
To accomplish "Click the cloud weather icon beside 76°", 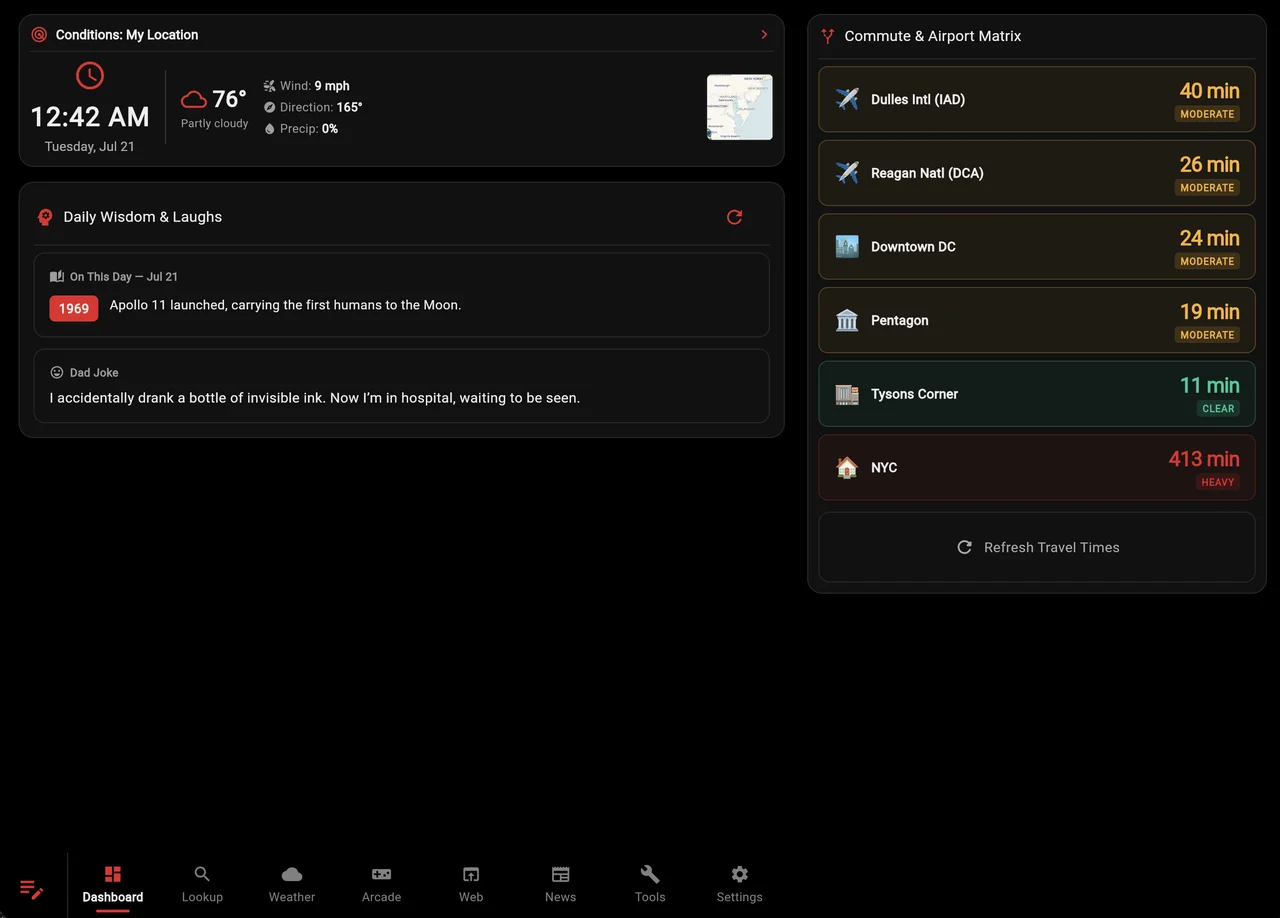I will 194,99.
